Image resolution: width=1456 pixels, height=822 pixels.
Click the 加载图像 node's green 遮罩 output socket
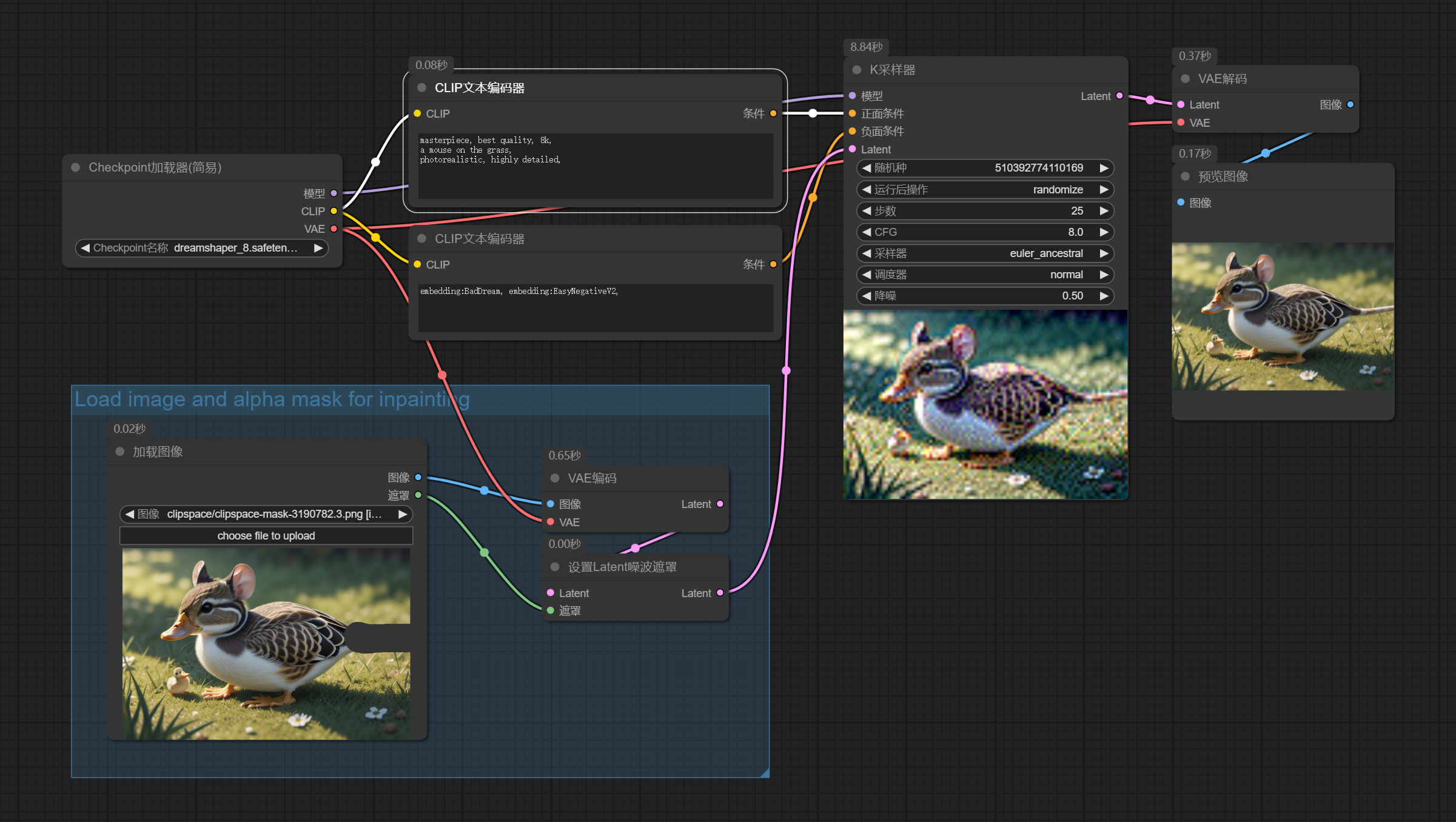[x=418, y=495]
